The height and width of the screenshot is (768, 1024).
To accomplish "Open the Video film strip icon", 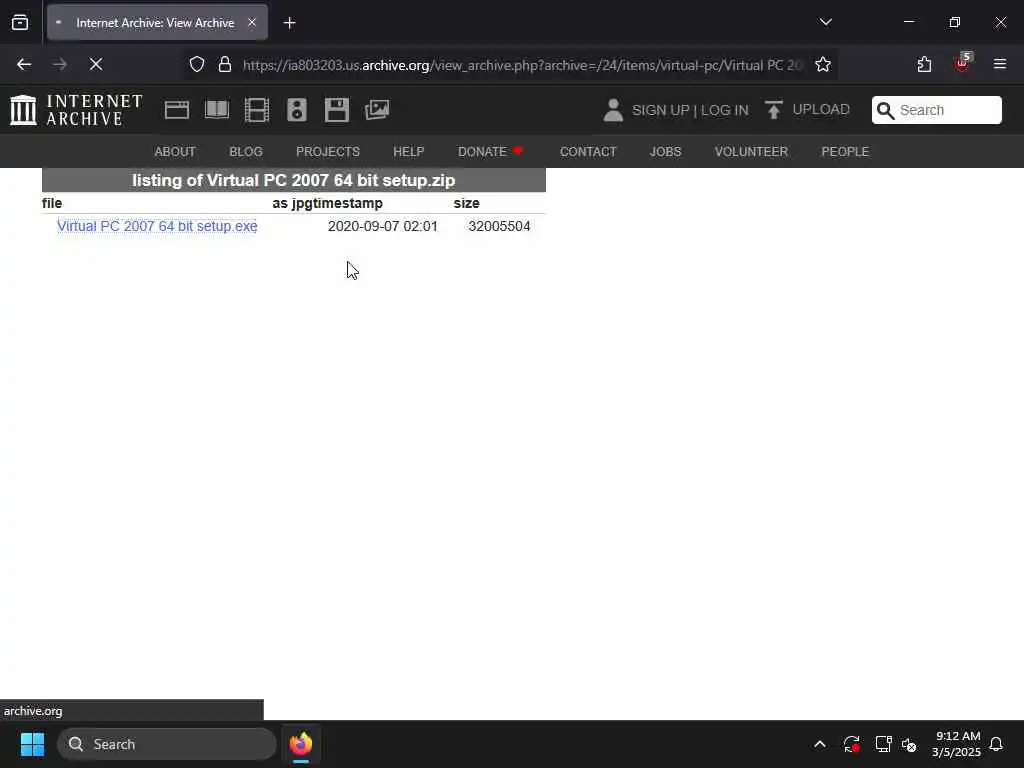I will (x=257, y=110).
